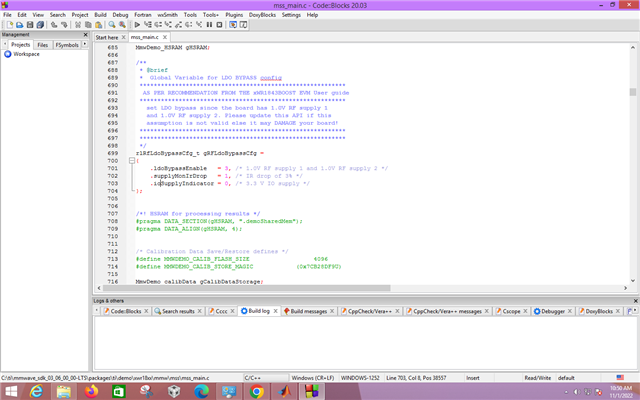Image resolution: width=640 pixels, height=400 pixels.
Task: Select the Projects tab in Management
Action: 20,44
